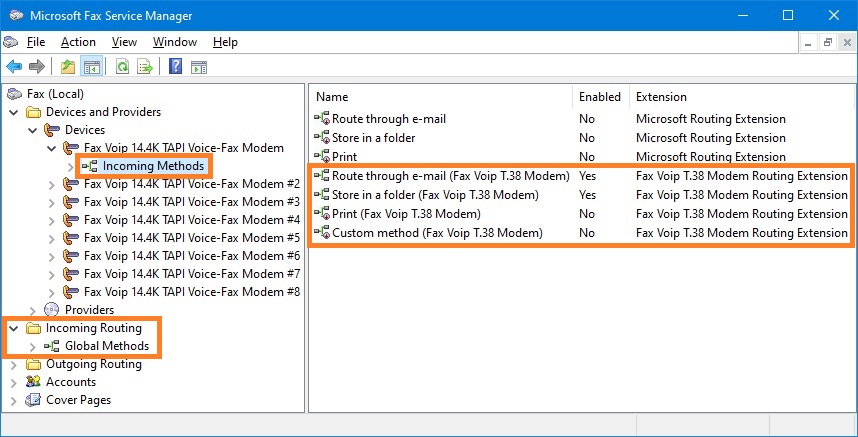Select the Microsoft Print method row name
This screenshot has width=858, height=437.
click(344, 157)
